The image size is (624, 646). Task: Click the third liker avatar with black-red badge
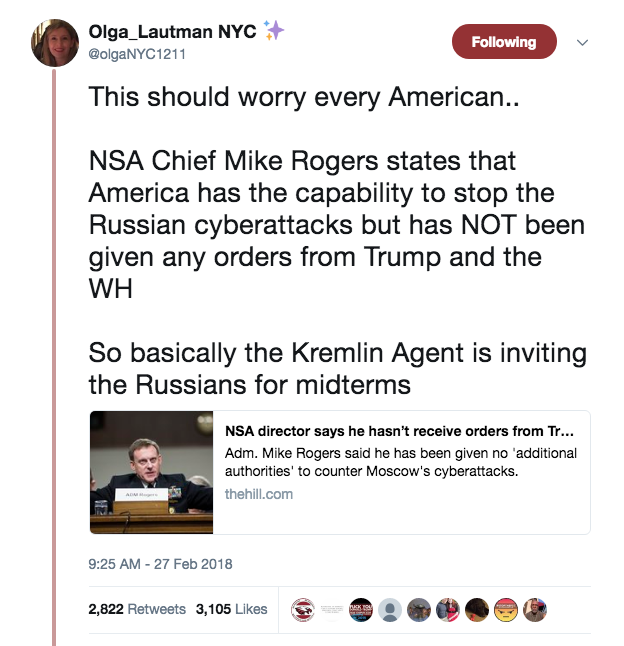361,609
